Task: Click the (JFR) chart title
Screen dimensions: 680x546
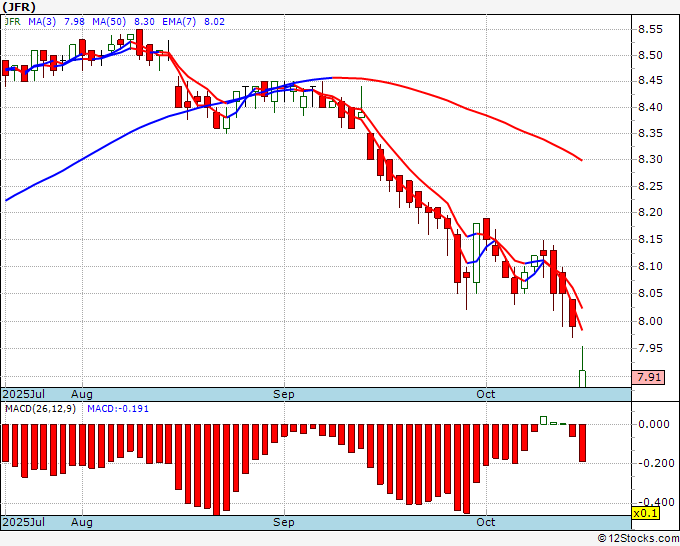Action: (19, 7)
